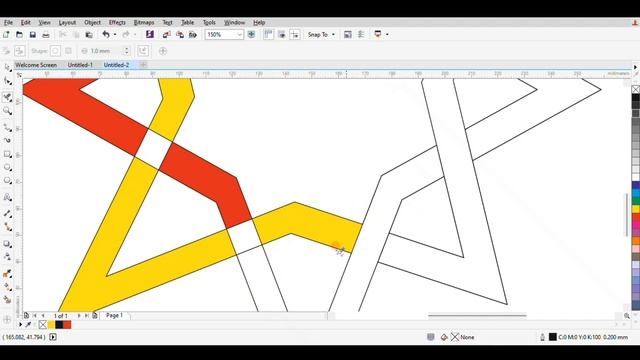This screenshot has width=640, height=360.
Task: Click the Full-screen preview icon
Action: (251, 35)
